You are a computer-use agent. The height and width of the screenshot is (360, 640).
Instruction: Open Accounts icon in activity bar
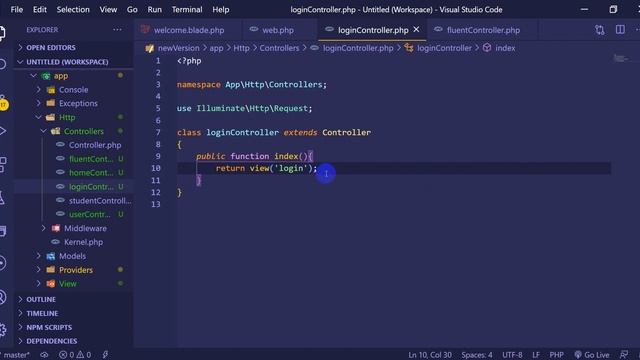click(x=2, y=297)
